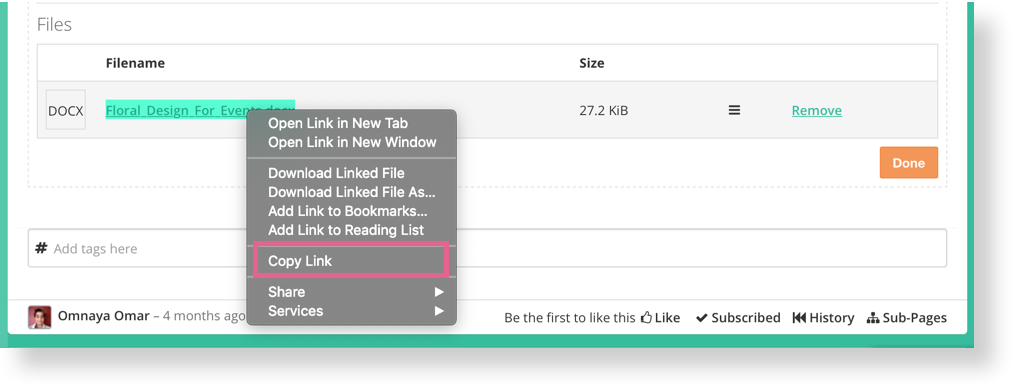
Task: Open page History icon
Action: (799, 318)
